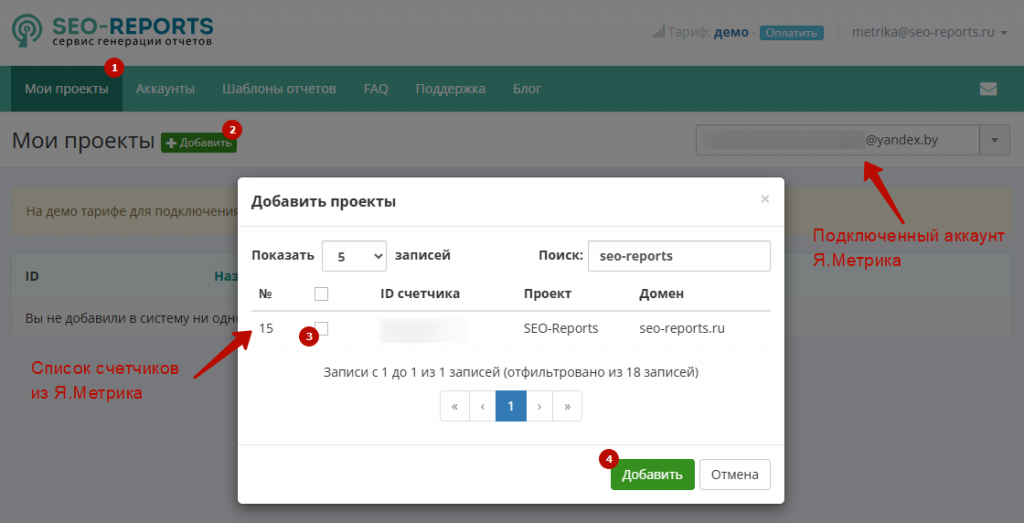Open the envelope messages icon
Image resolution: width=1024 pixels, height=523 pixels.
point(988,89)
